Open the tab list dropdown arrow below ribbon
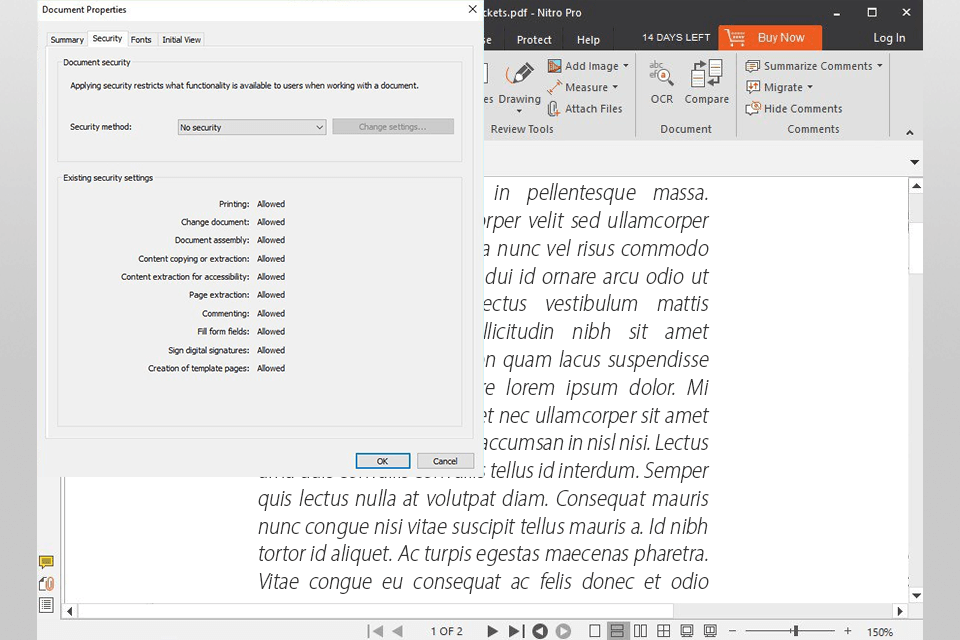Viewport: 960px width, 640px height. coord(915,162)
